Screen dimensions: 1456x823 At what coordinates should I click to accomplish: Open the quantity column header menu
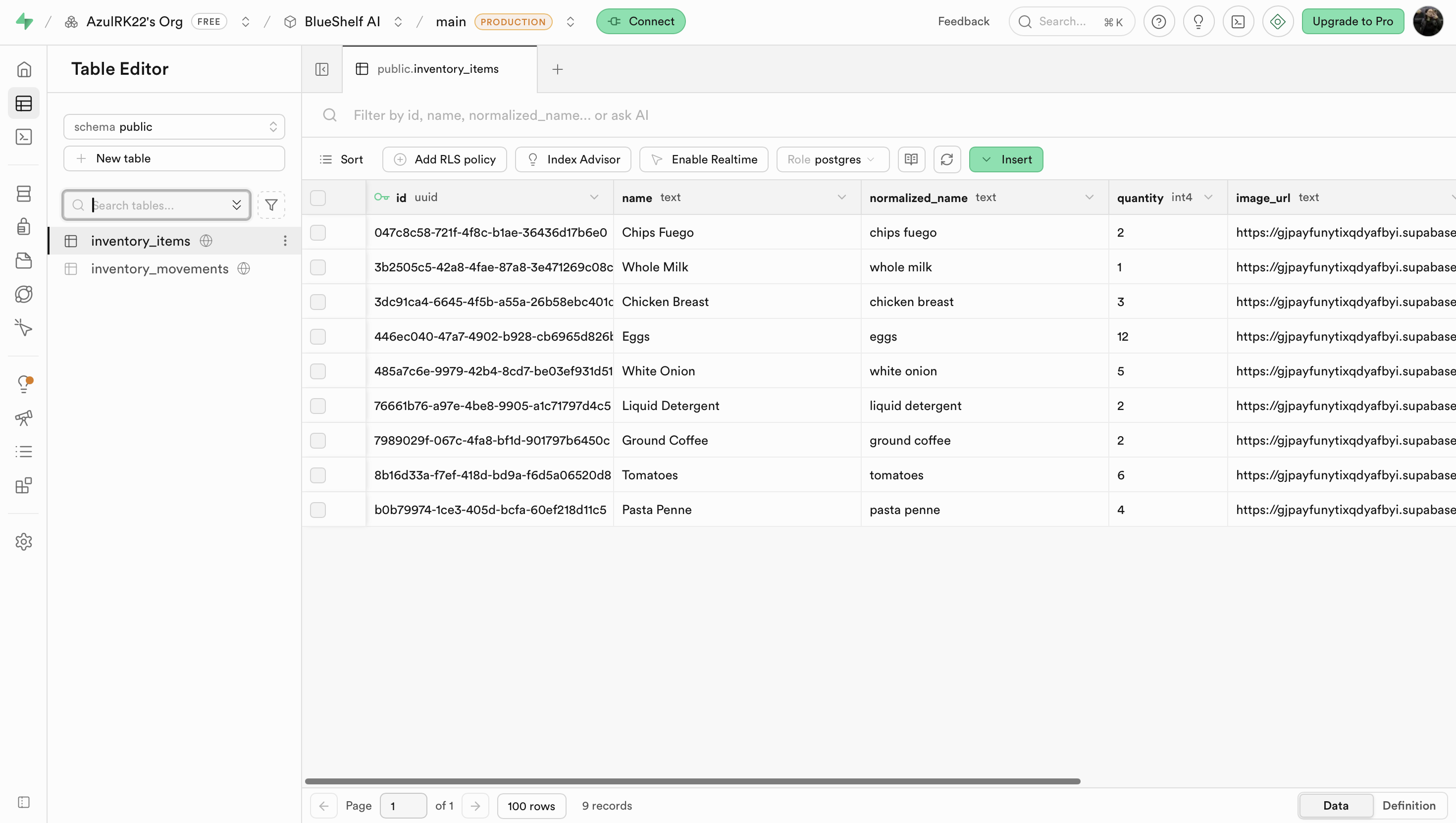click(1208, 197)
